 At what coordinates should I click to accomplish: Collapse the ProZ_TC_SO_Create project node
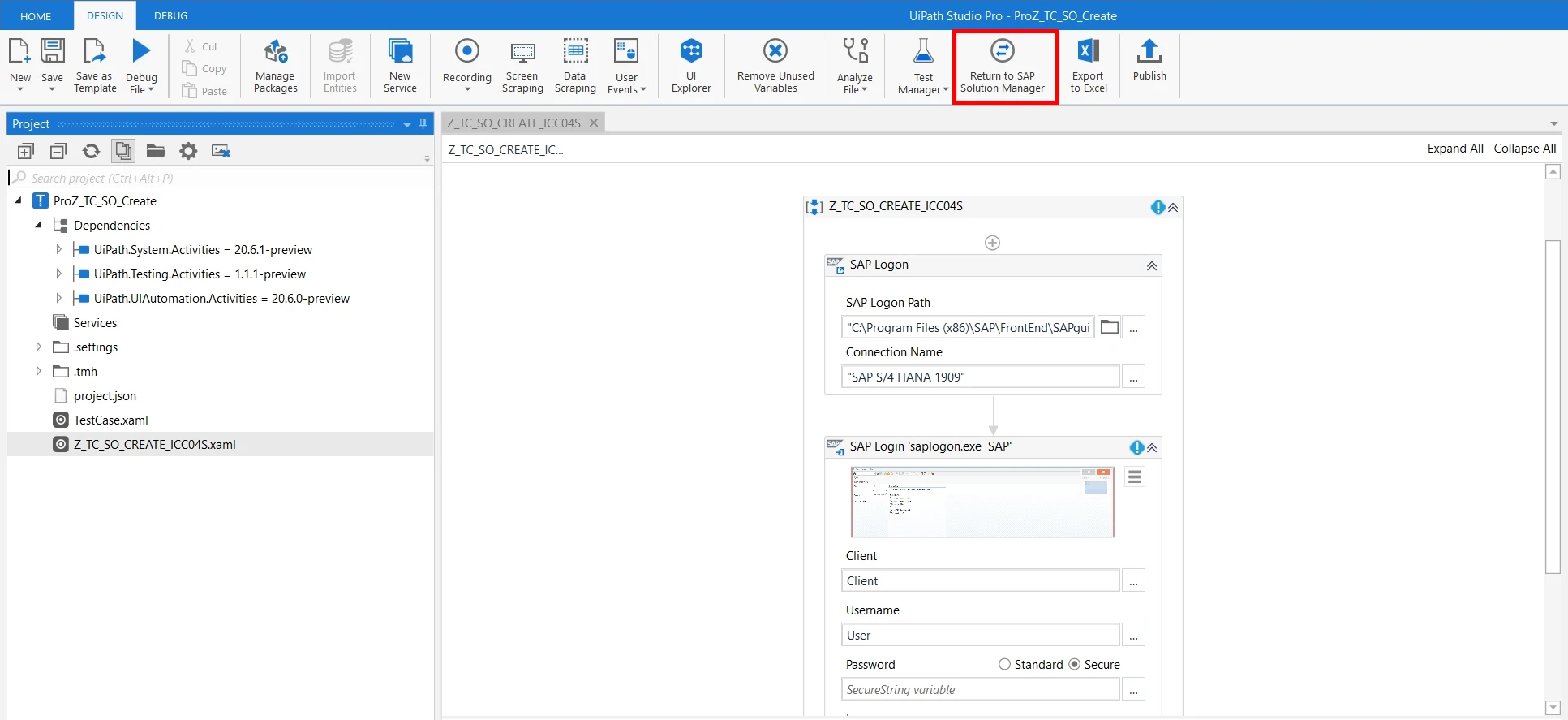19,200
